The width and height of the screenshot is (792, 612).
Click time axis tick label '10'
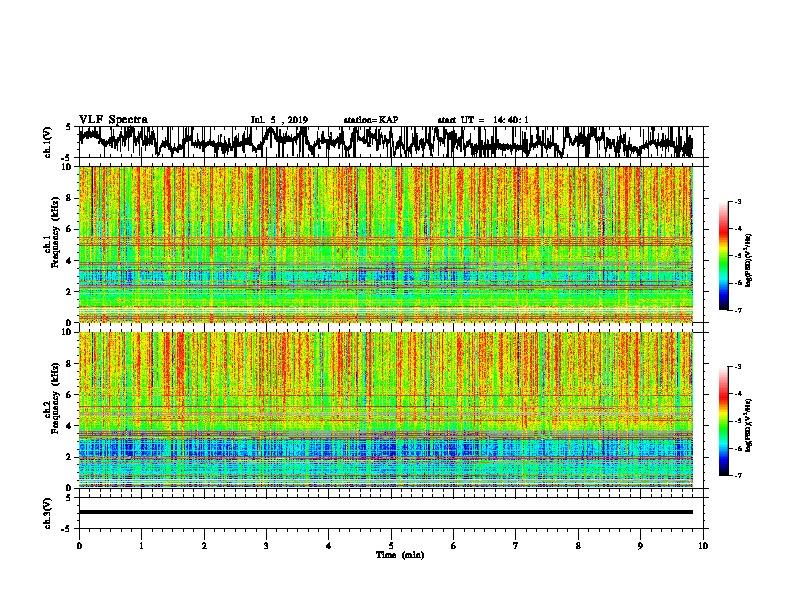click(703, 546)
